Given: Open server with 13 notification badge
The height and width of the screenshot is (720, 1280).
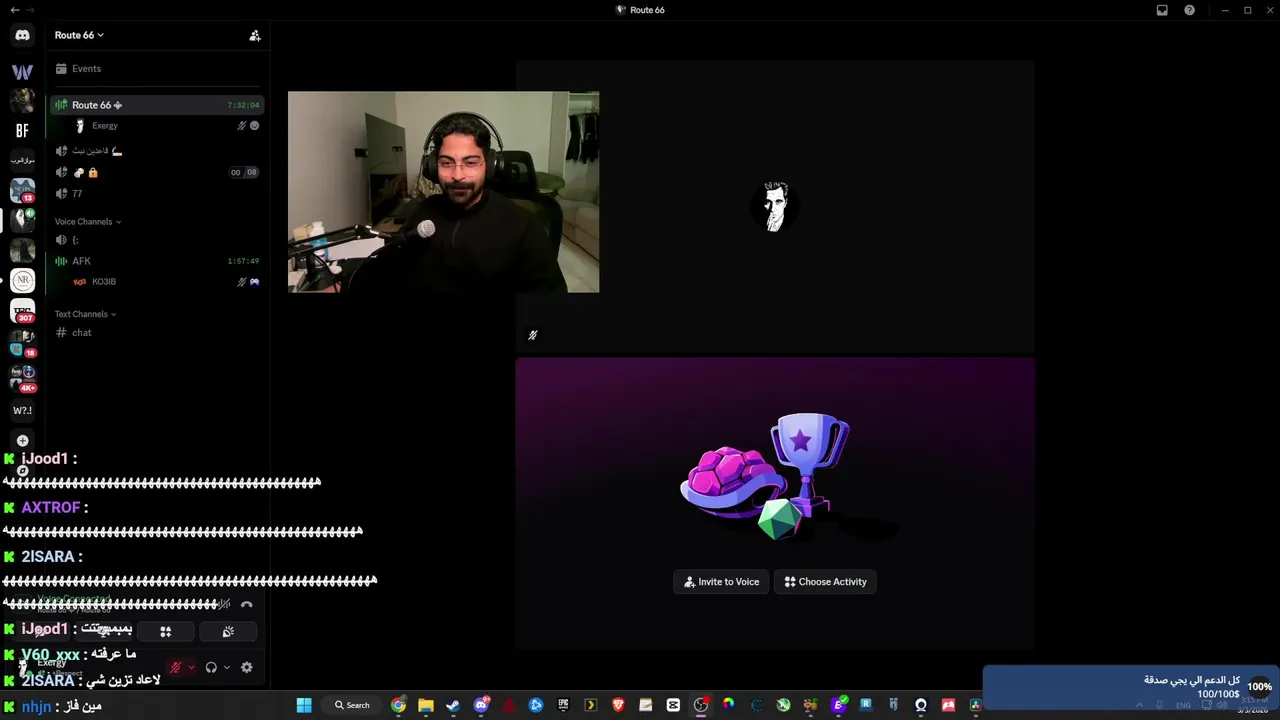Looking at the screenshot, I should click(x=22, y=190).
